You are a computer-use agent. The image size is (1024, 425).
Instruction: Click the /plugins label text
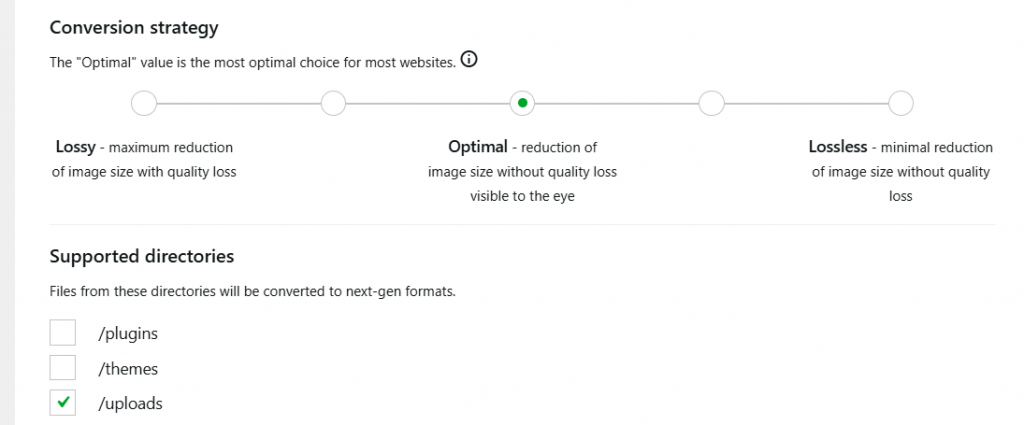click(x=128, y=333)
